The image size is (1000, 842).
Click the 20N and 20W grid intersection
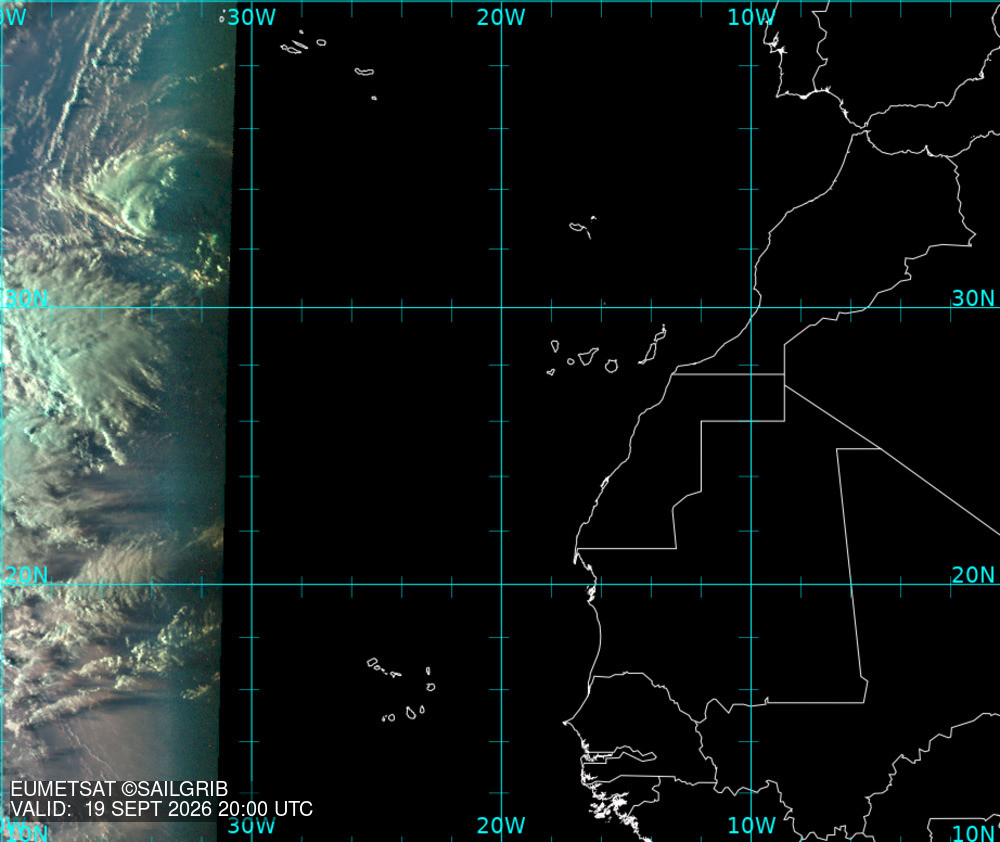[x=501, y=584]
